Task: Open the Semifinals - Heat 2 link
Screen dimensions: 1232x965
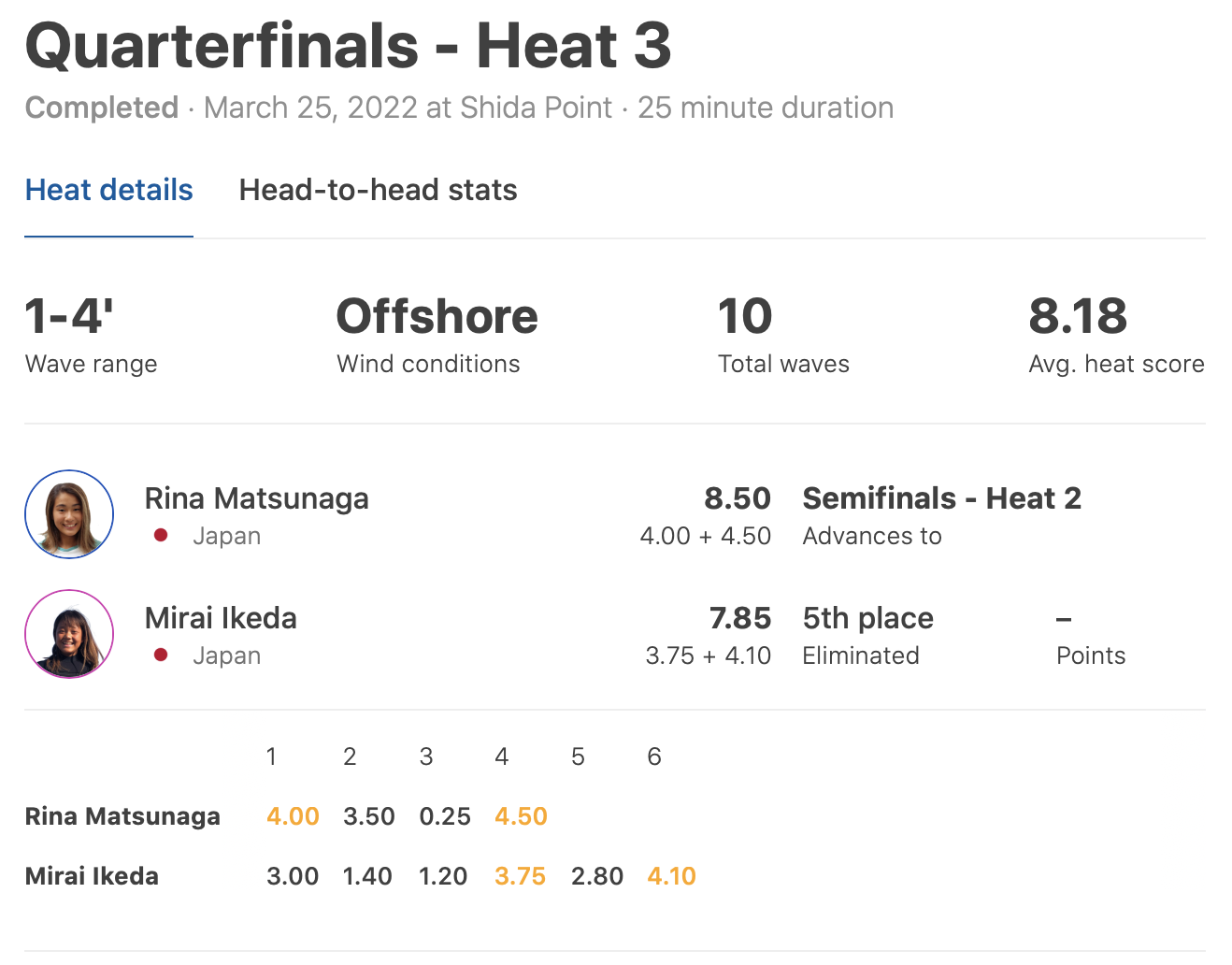Action: (941, 498)
